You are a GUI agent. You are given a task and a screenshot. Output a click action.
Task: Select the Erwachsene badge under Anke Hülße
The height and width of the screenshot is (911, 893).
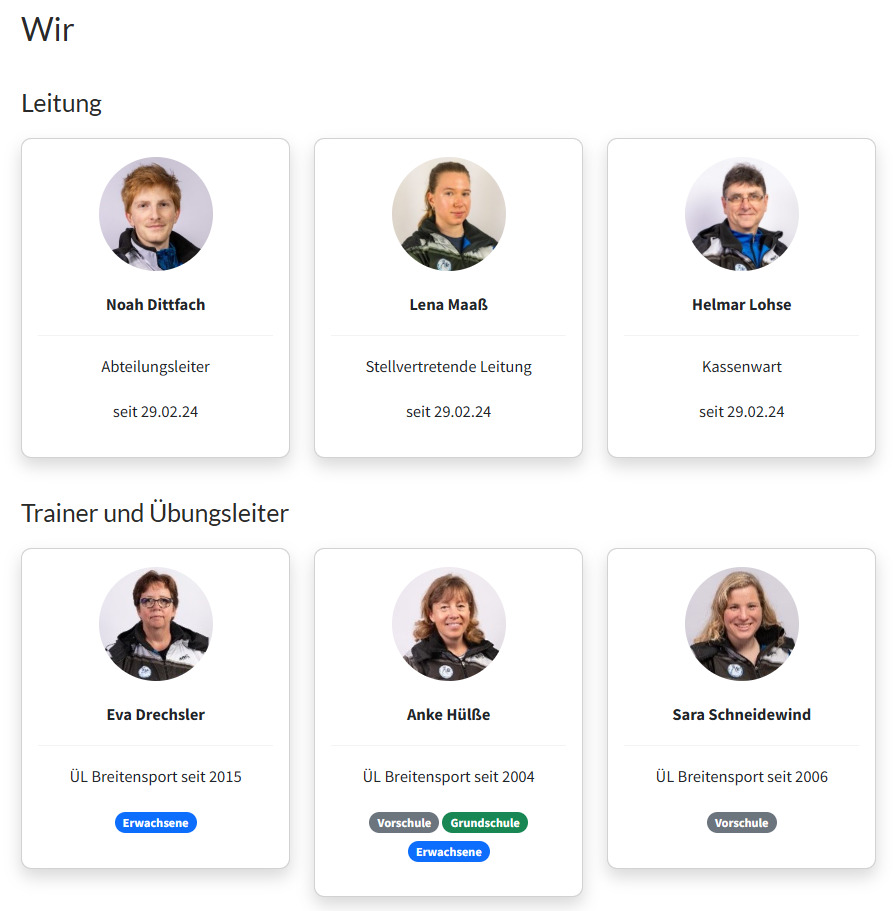pyautogui.click(x=449, y=852)
